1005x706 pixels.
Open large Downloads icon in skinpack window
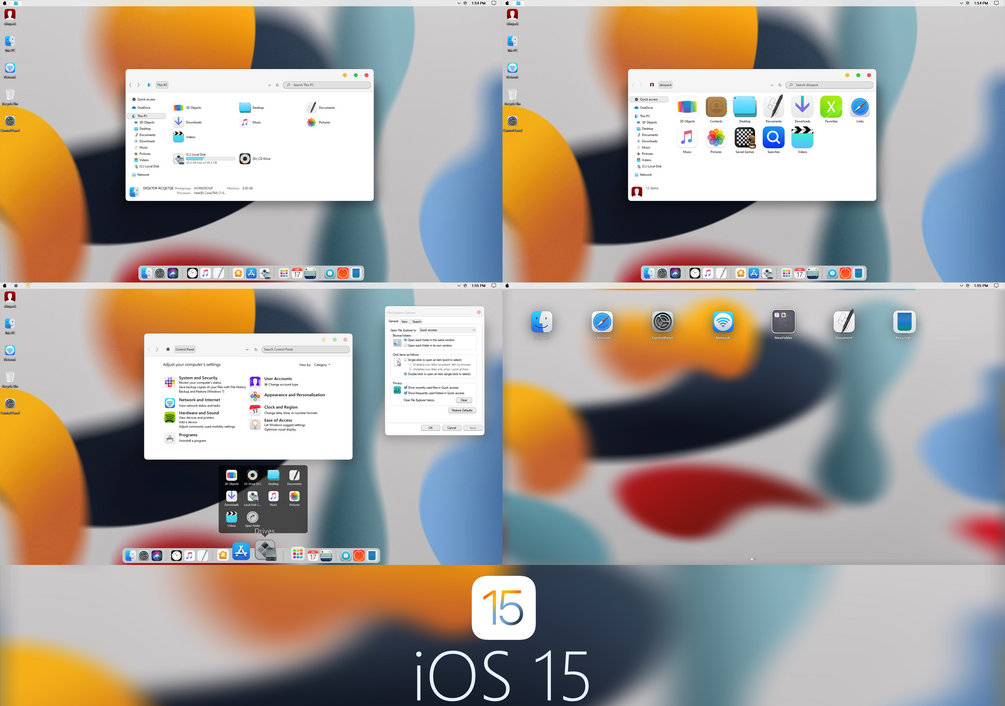[x=802, y=107]
